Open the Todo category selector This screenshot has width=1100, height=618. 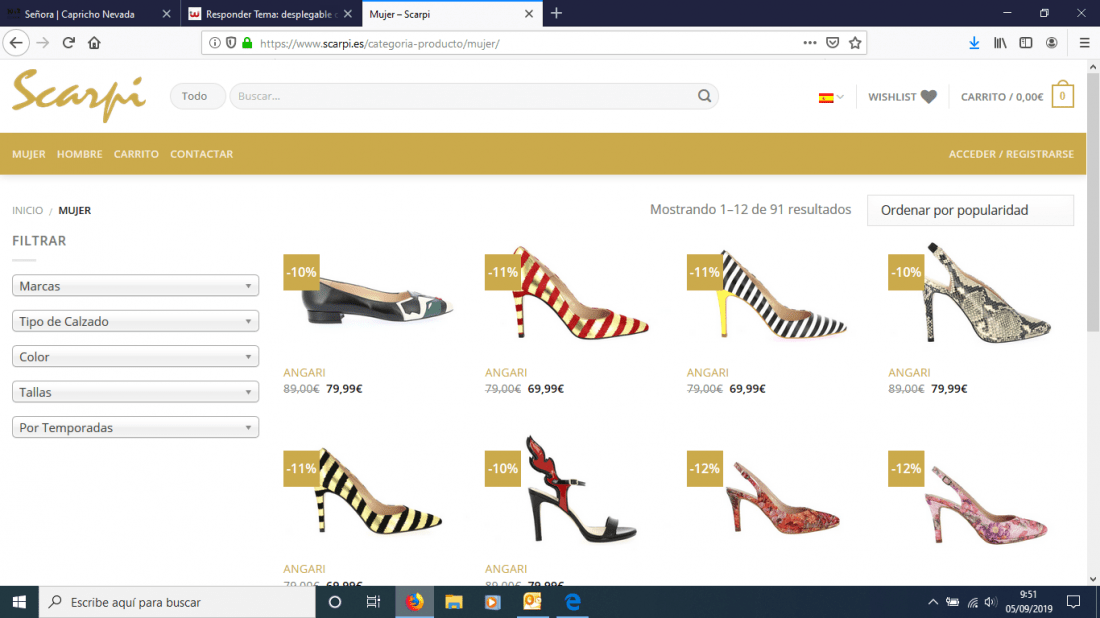click(x=197, y=96)
